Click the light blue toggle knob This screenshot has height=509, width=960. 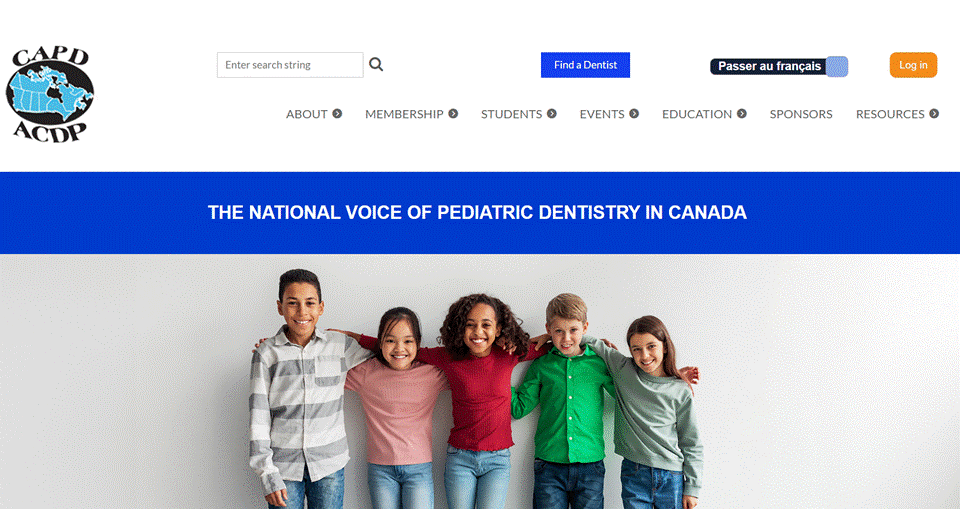(837, 66)
